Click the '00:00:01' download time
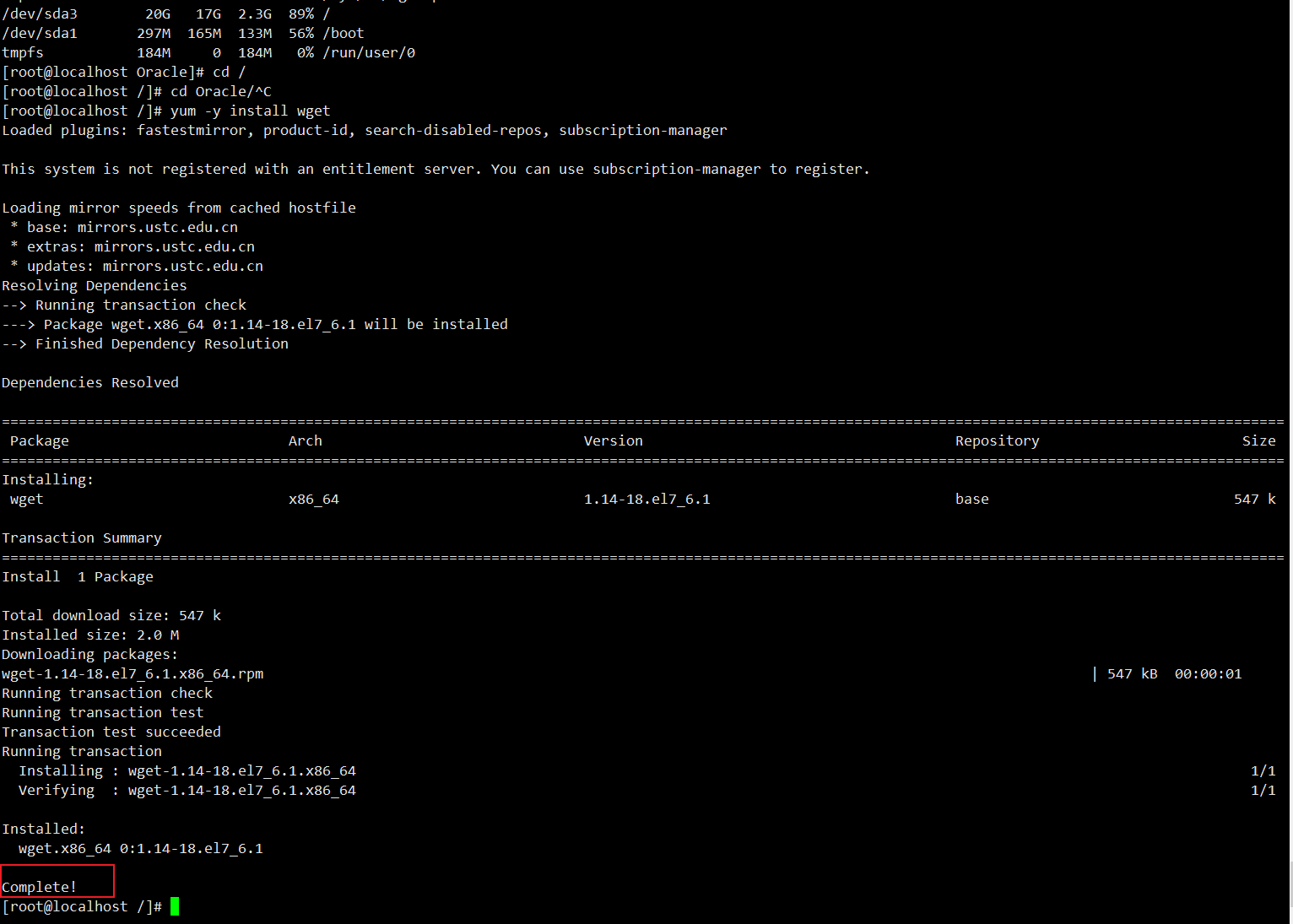This screenshot has width=1293, height=924. (x=1209, y=673)
